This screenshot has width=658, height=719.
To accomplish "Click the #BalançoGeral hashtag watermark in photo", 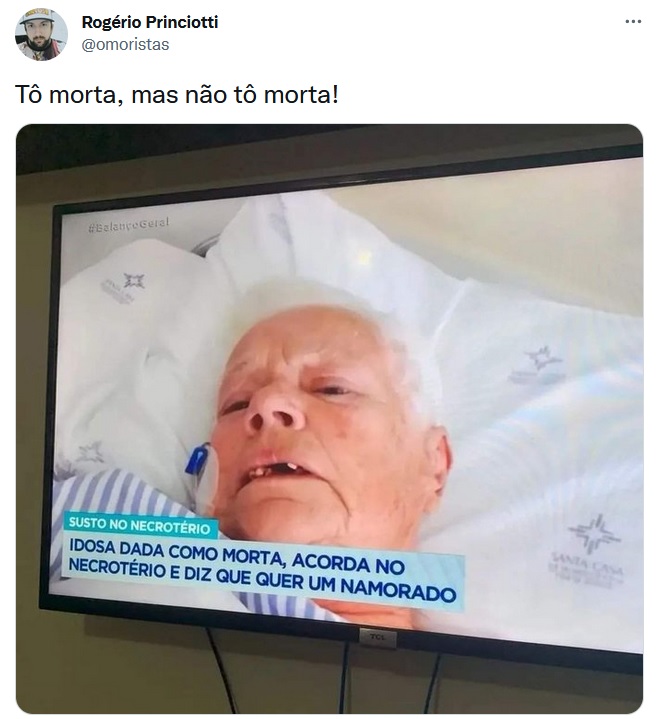I will coord(128,225).
